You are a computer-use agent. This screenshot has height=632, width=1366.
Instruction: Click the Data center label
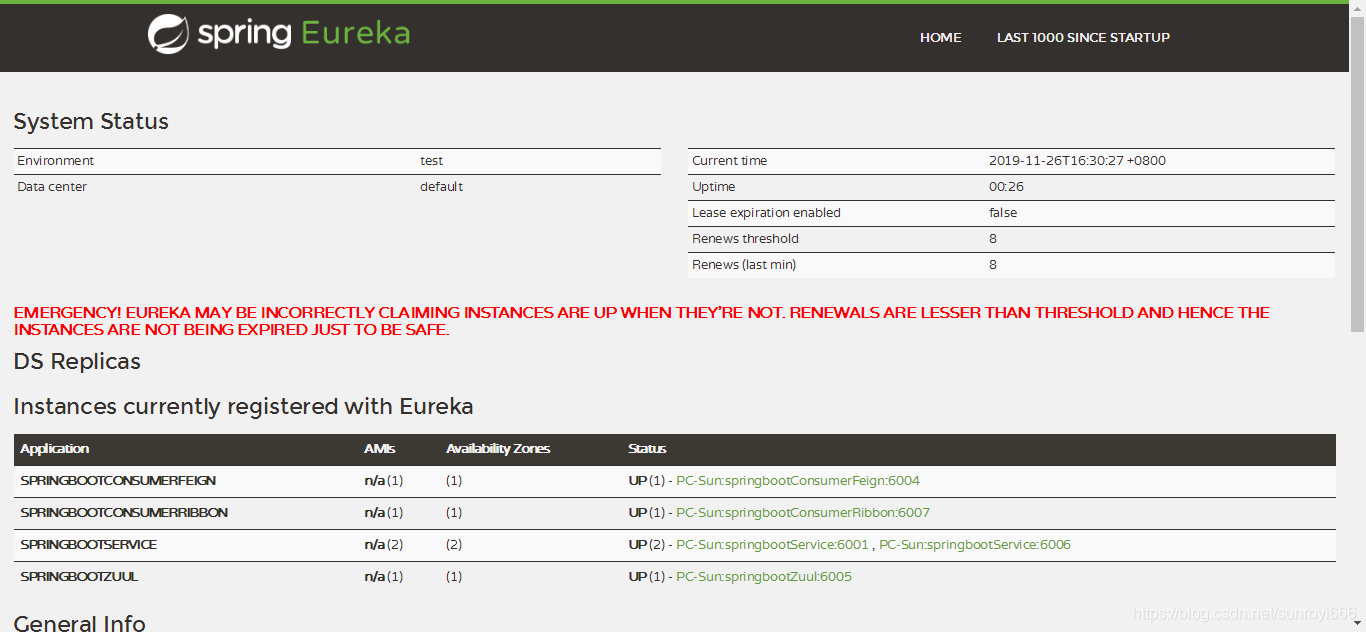(x=52, y=187)
